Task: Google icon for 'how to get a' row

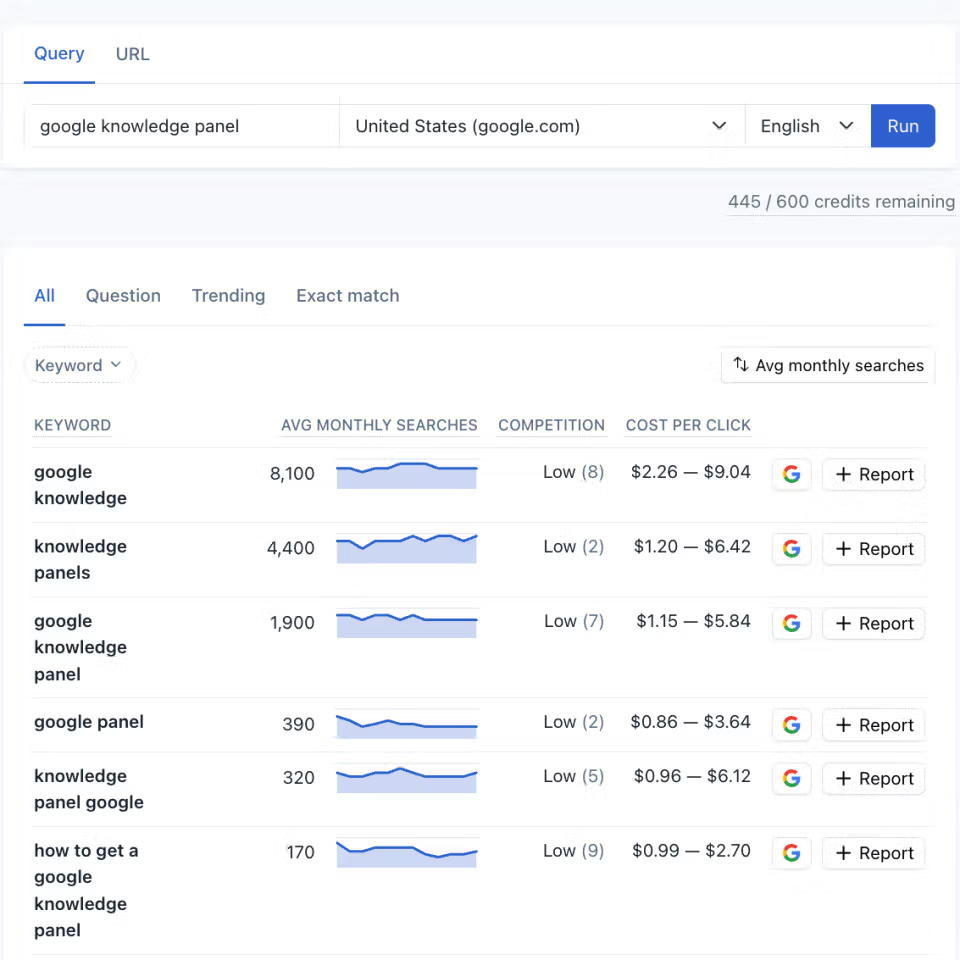Action: click(791, 853)
